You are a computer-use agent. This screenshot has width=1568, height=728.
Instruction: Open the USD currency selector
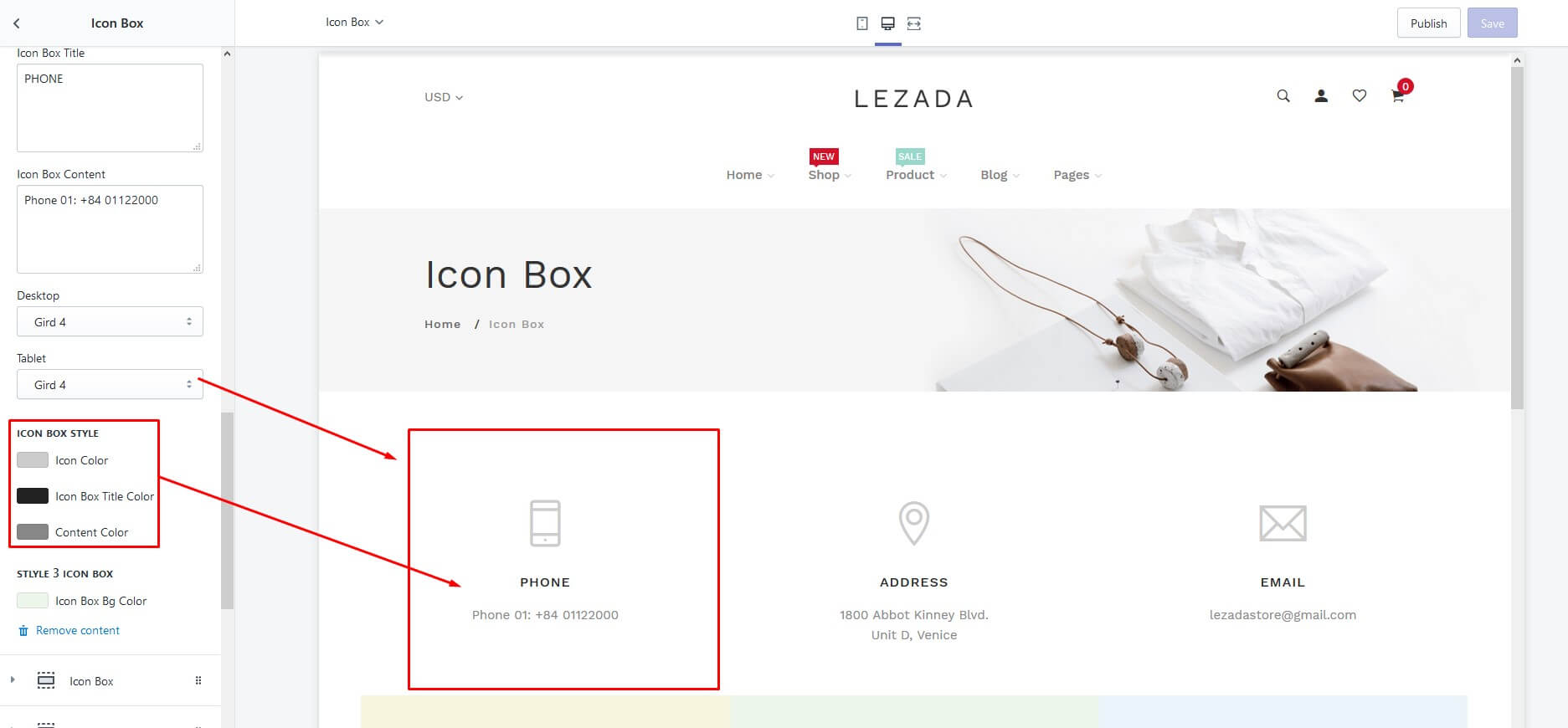444,97
